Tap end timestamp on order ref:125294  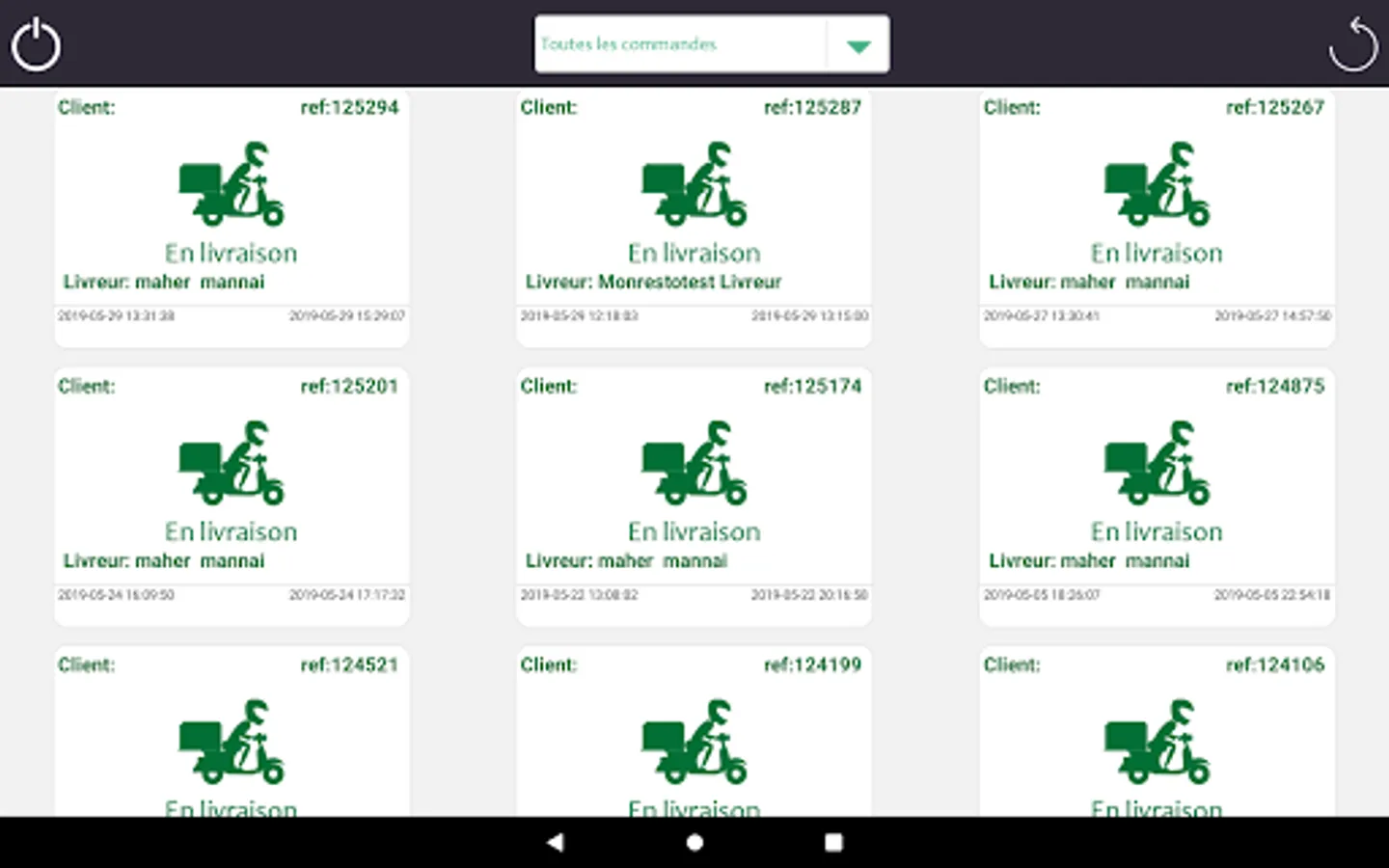pos(347,315)
